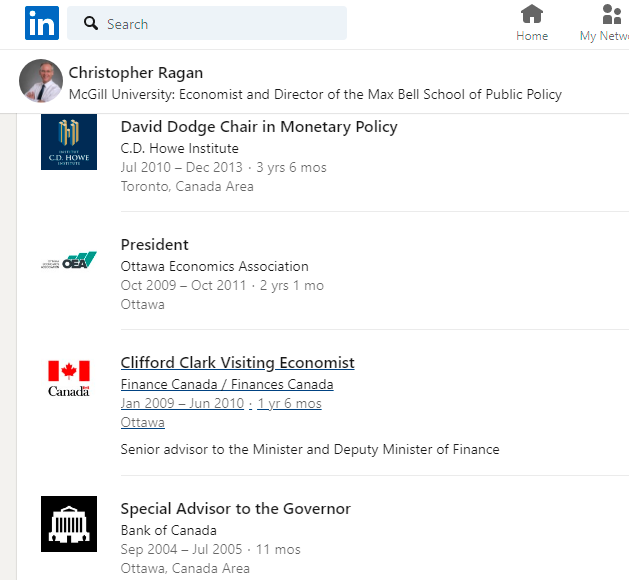Click the Jan 2009 – Jun 2010 date link
Image resolution: width=629 pixels, height=580 pixels.
click(182, 403)
